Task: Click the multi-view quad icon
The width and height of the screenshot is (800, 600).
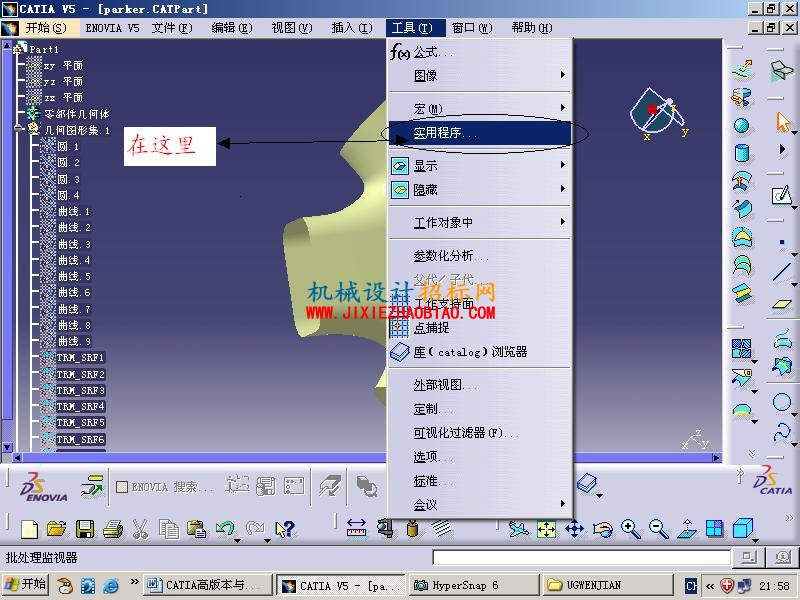Action: 714,529
